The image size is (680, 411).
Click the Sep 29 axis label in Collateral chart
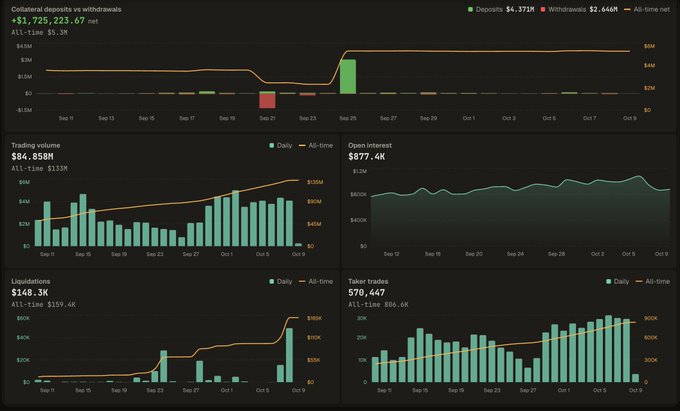pos(428,118)
